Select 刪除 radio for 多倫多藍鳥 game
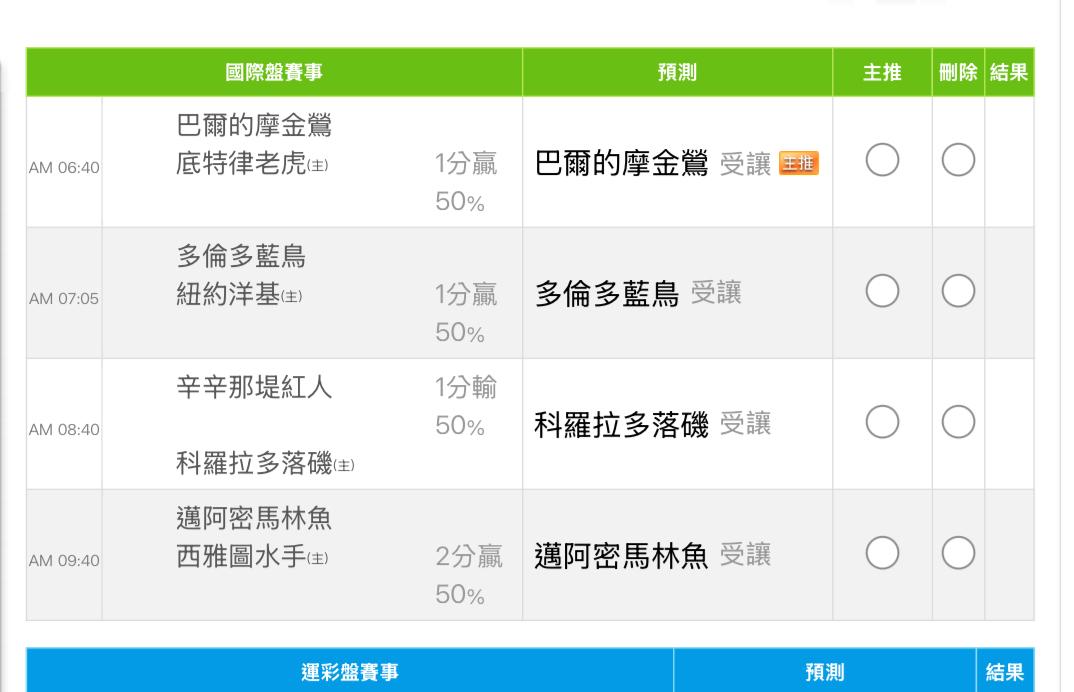 958,291
